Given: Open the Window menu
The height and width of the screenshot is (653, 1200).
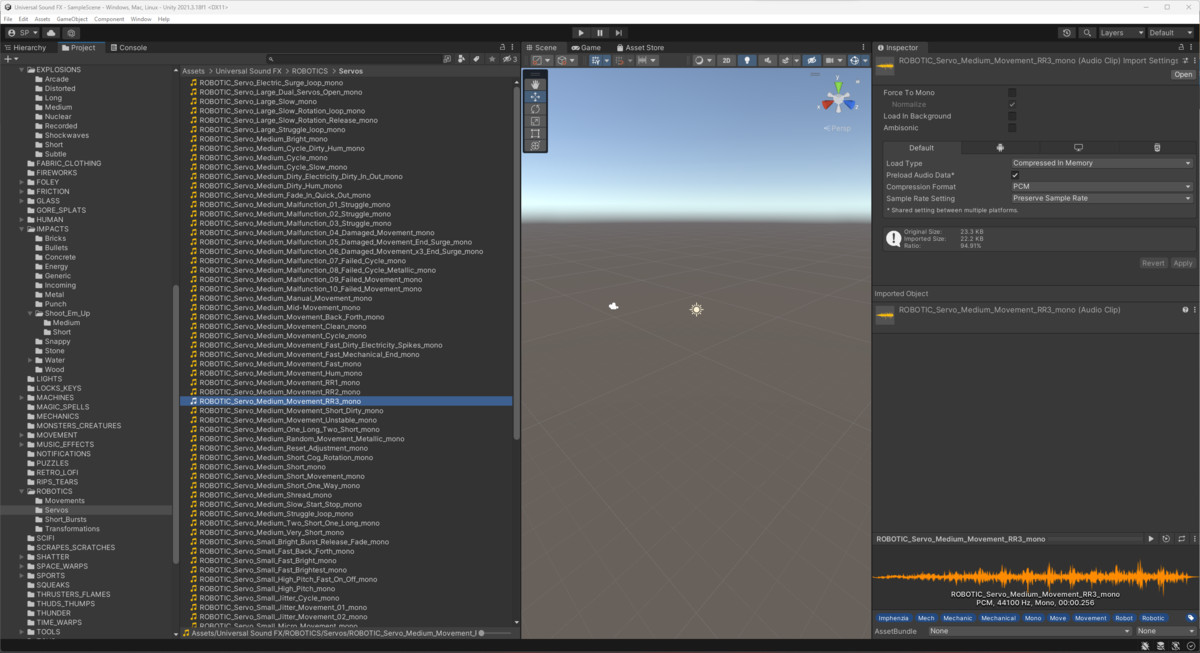Looking at the screenshot, I should click(x=141, y=19).
